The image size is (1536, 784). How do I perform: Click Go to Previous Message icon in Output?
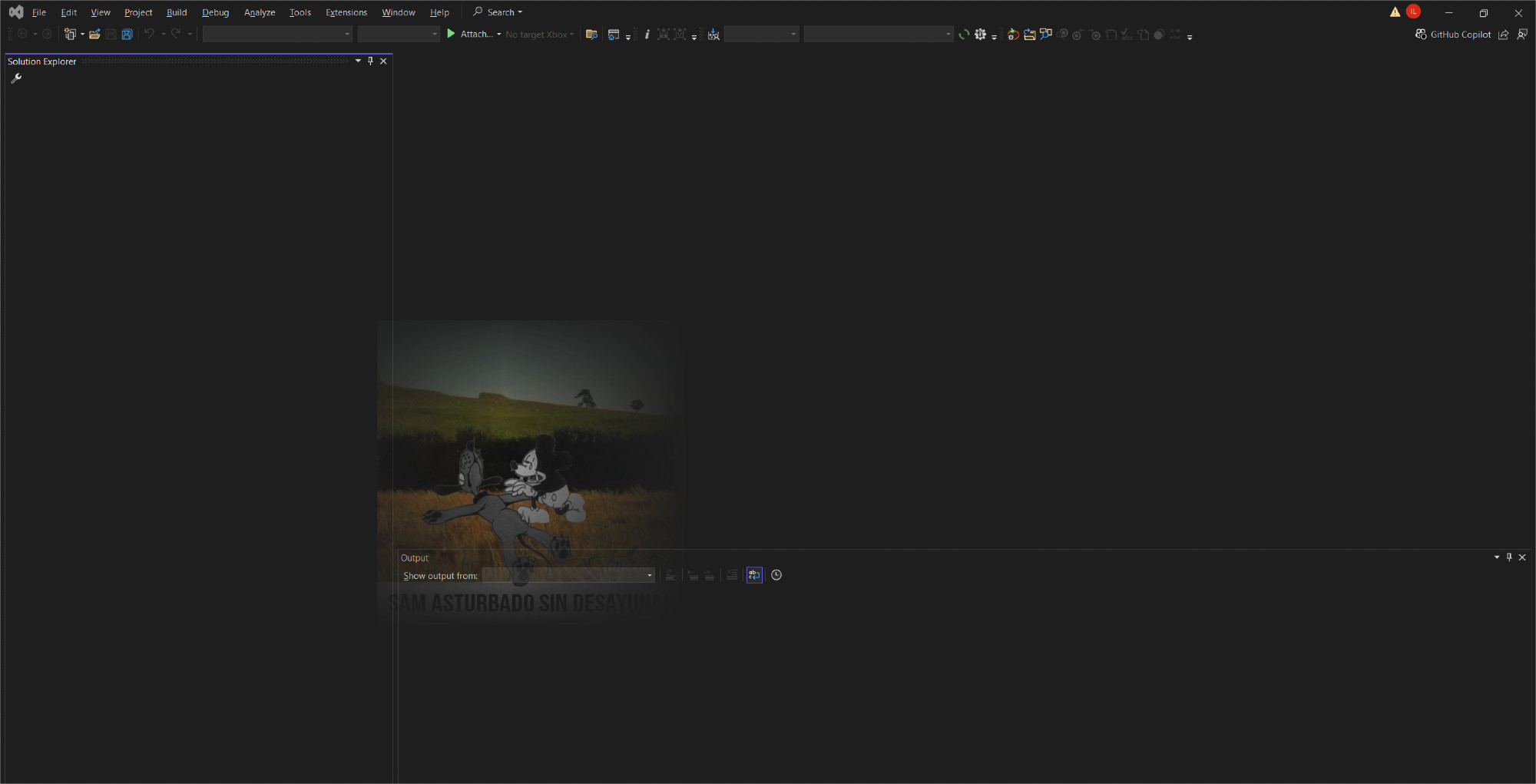(693, 575)
